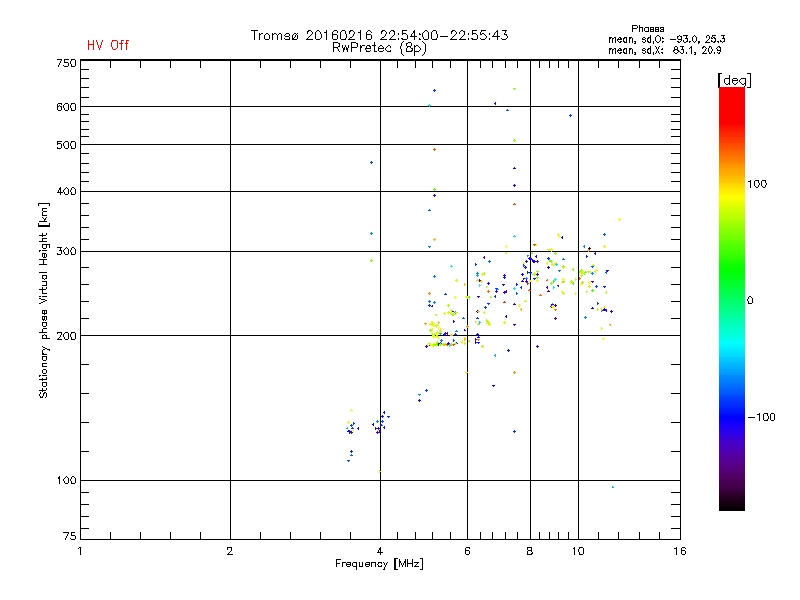The width and height of the screenshot is (800, 600).
Task: Click the 100 colorbar tick label
Action: [757, 184]
